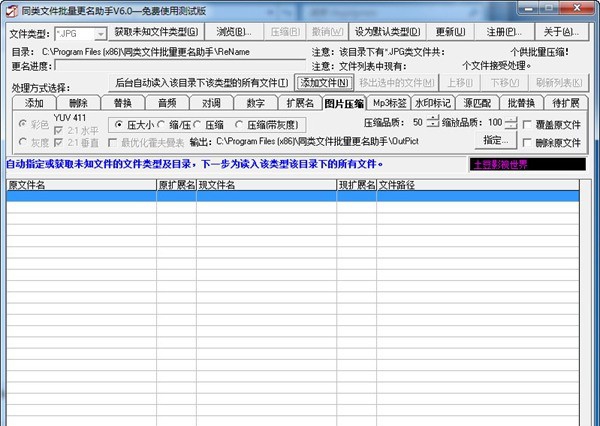Viewport: 600px width, 426px height.
Task: Click the 缩放品质 value 100
Action: (495, 122)
